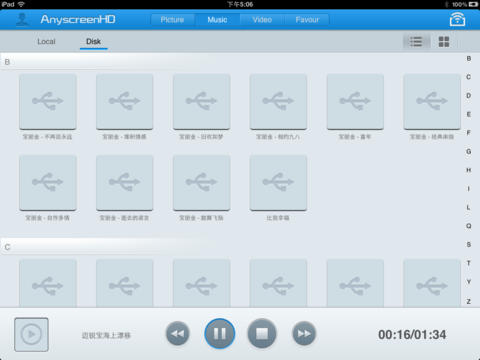Skip to next track with fast-forward button
This screenshot has width=480, height=360.
pyautogui.click(x=304, y=333)
